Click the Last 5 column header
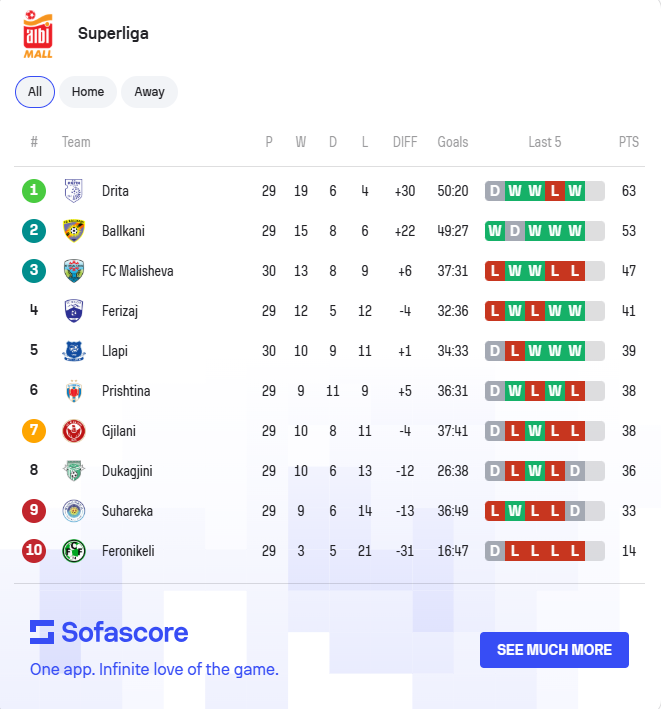 [544, 142]
